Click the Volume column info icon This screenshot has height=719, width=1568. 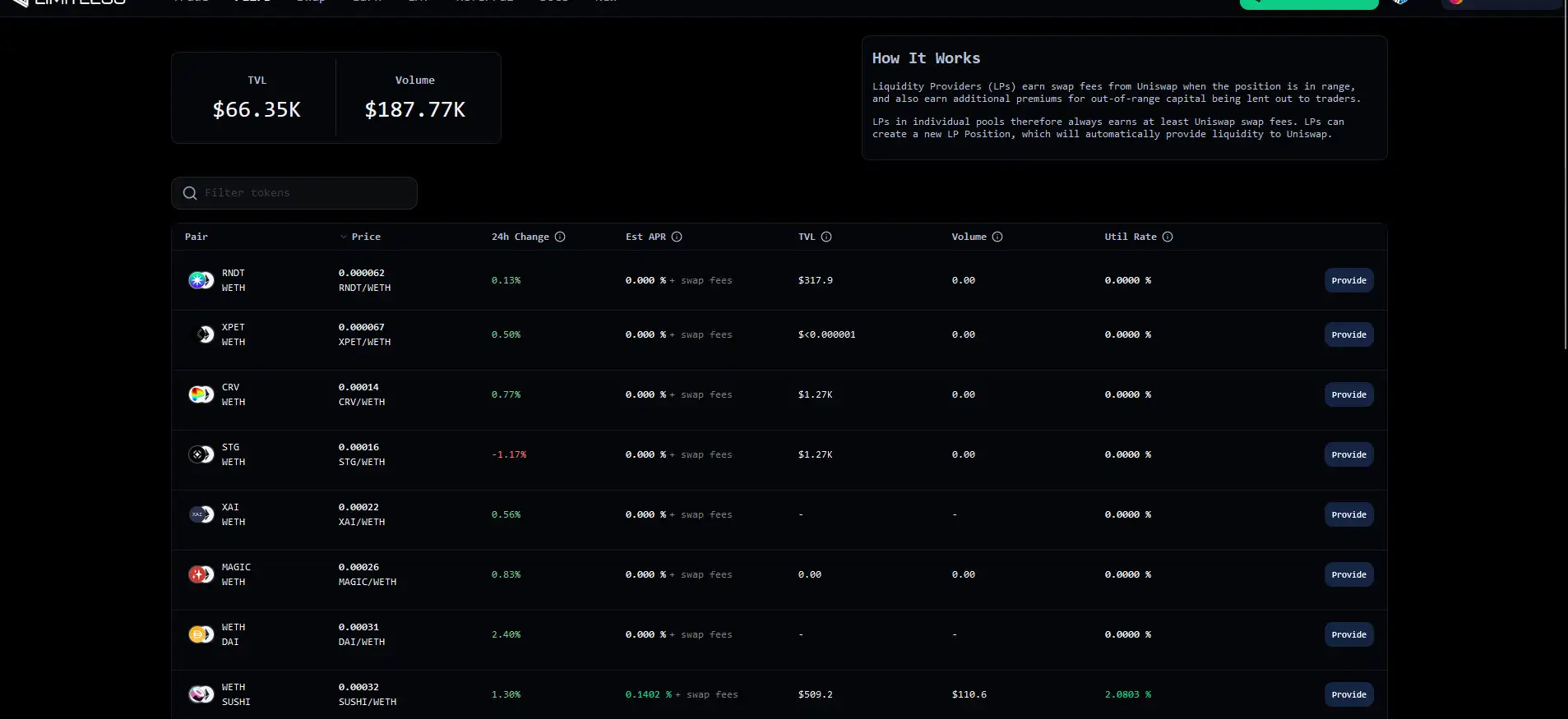[997, 237]
